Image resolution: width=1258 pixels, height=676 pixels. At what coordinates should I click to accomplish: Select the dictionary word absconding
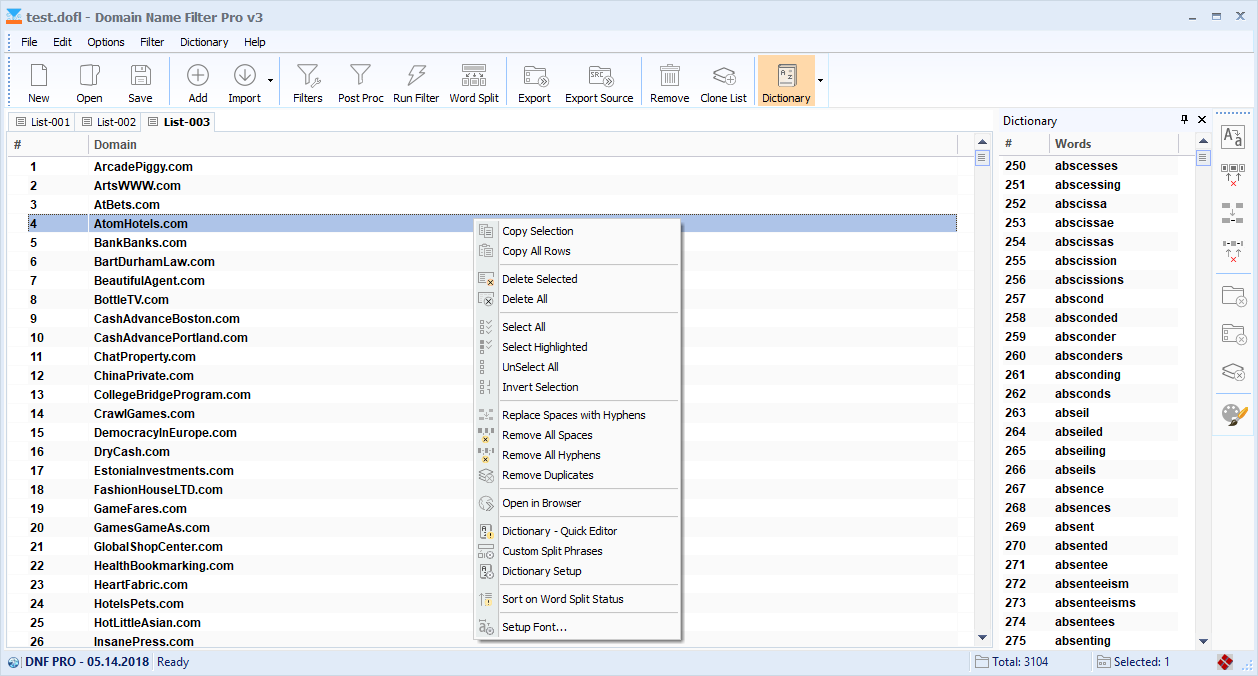(1088, 375)
